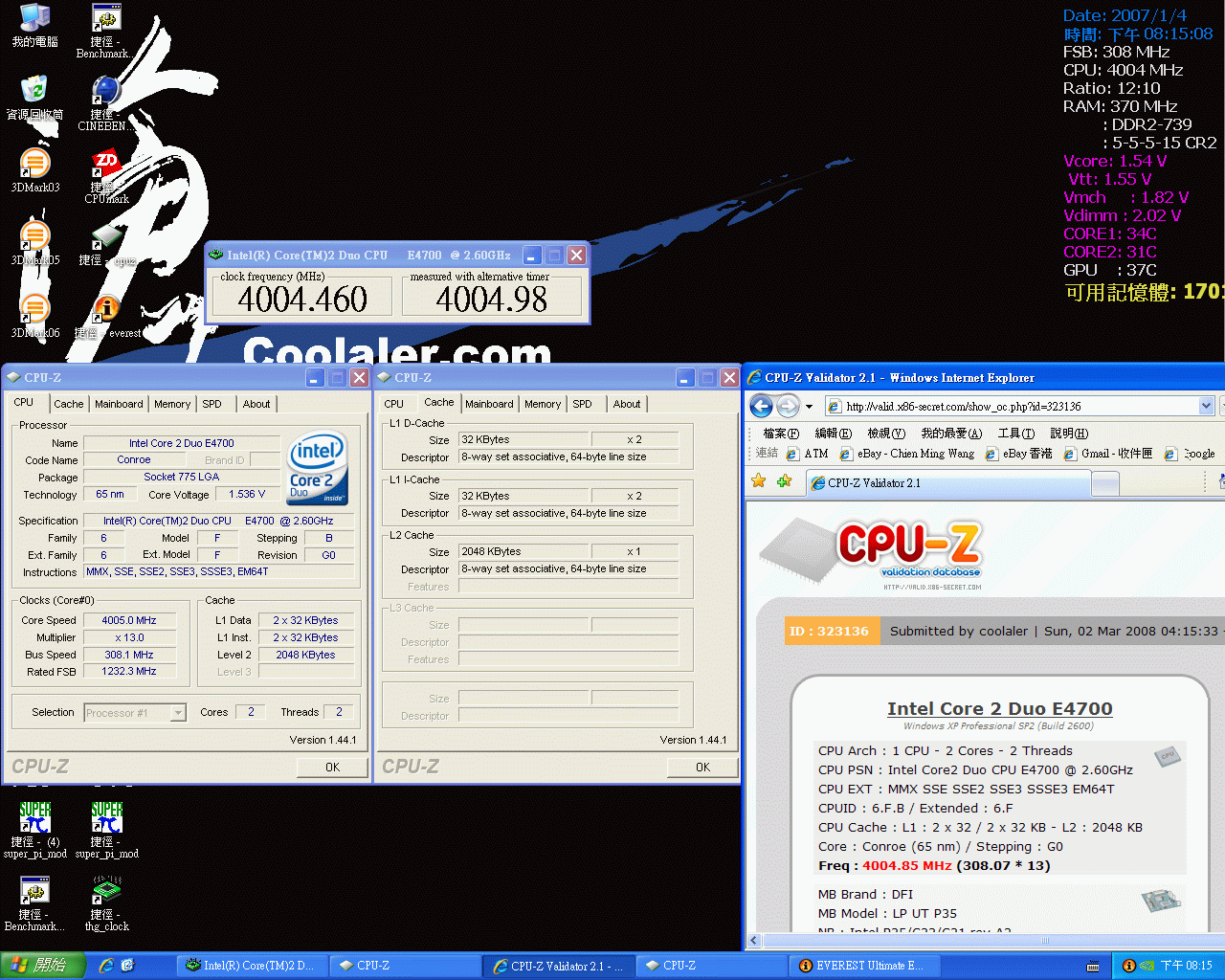Click the second quick launch icon beside IE

tap(127, 966)
